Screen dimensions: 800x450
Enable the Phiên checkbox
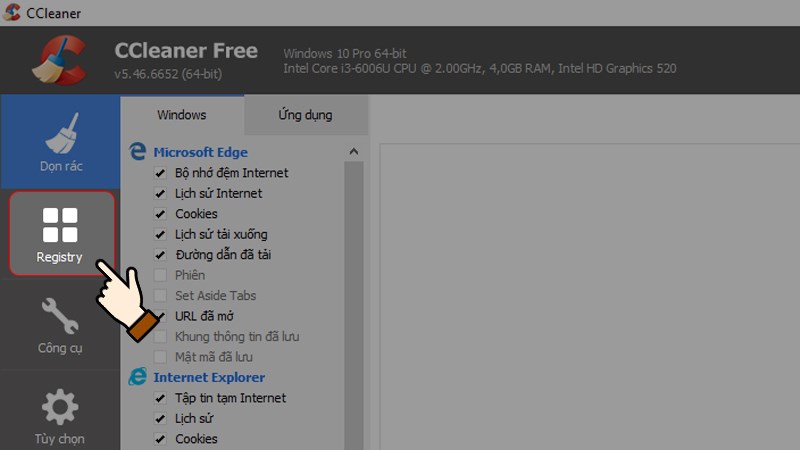160,275
